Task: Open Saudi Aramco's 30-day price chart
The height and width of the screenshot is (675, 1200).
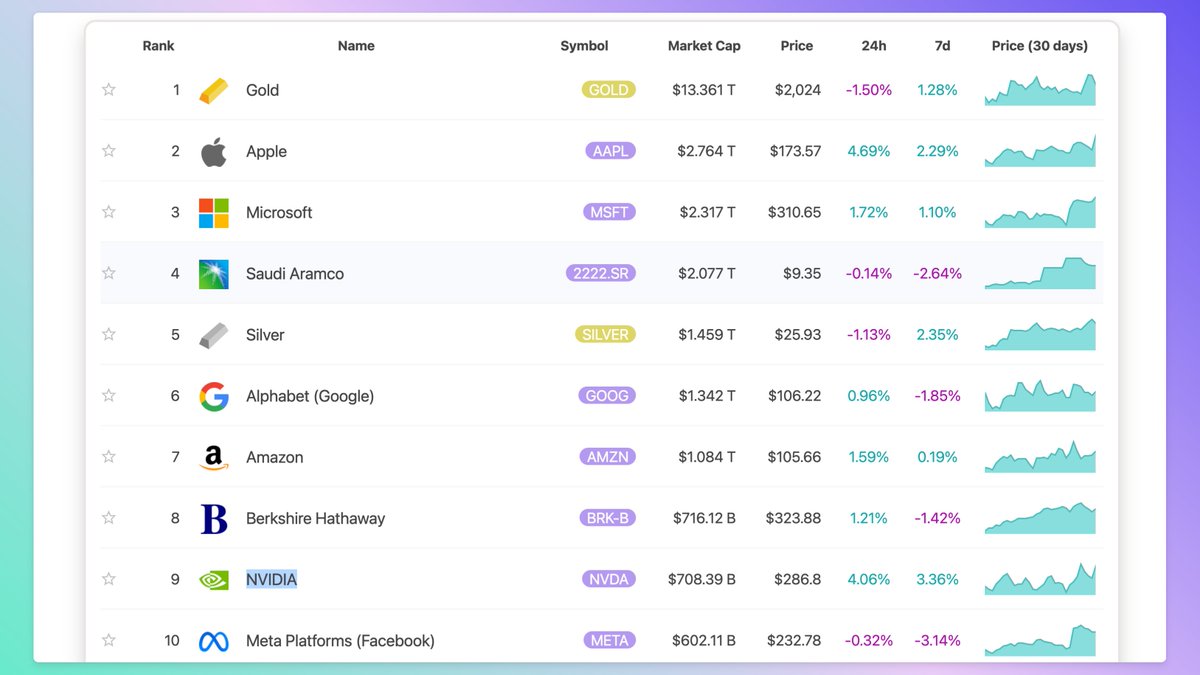Action: coord(1040,273)
